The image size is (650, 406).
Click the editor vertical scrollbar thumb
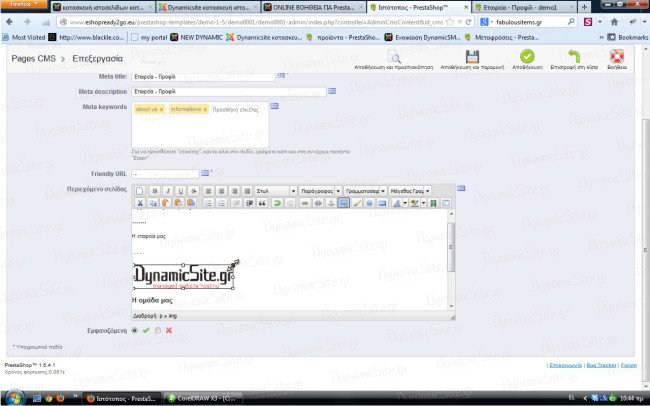point(451,247)
